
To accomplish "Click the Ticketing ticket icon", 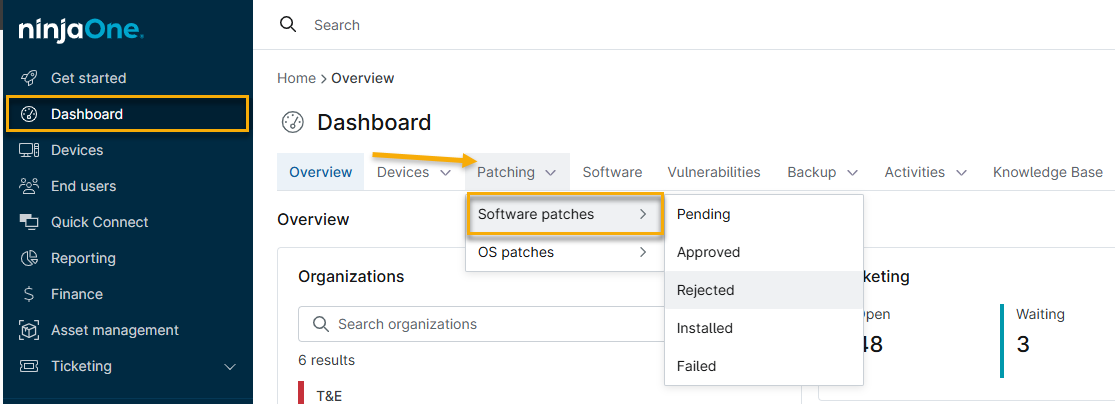I will tap(30, 366).
